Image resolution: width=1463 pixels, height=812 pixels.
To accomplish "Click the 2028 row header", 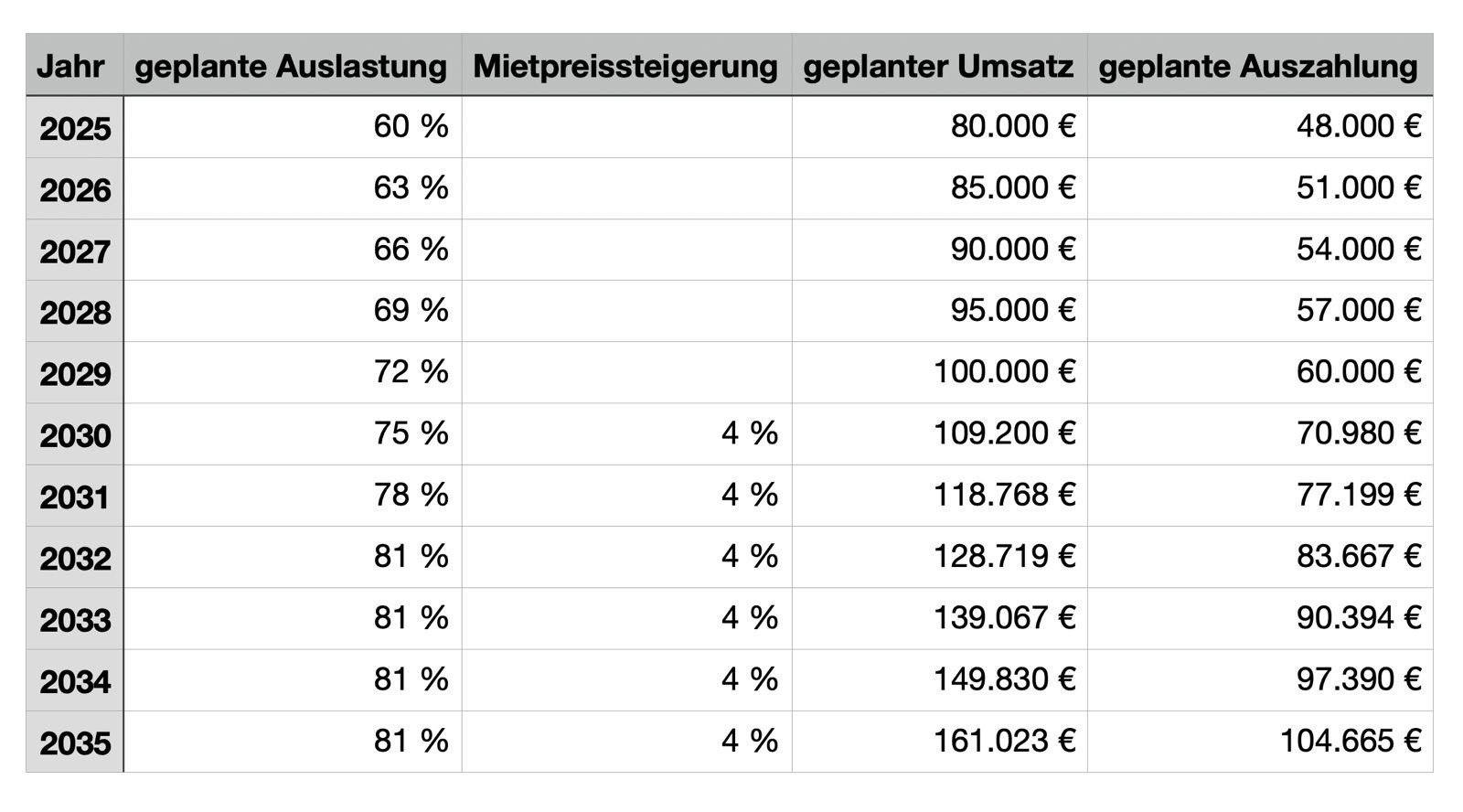I will tap(75, 312).
